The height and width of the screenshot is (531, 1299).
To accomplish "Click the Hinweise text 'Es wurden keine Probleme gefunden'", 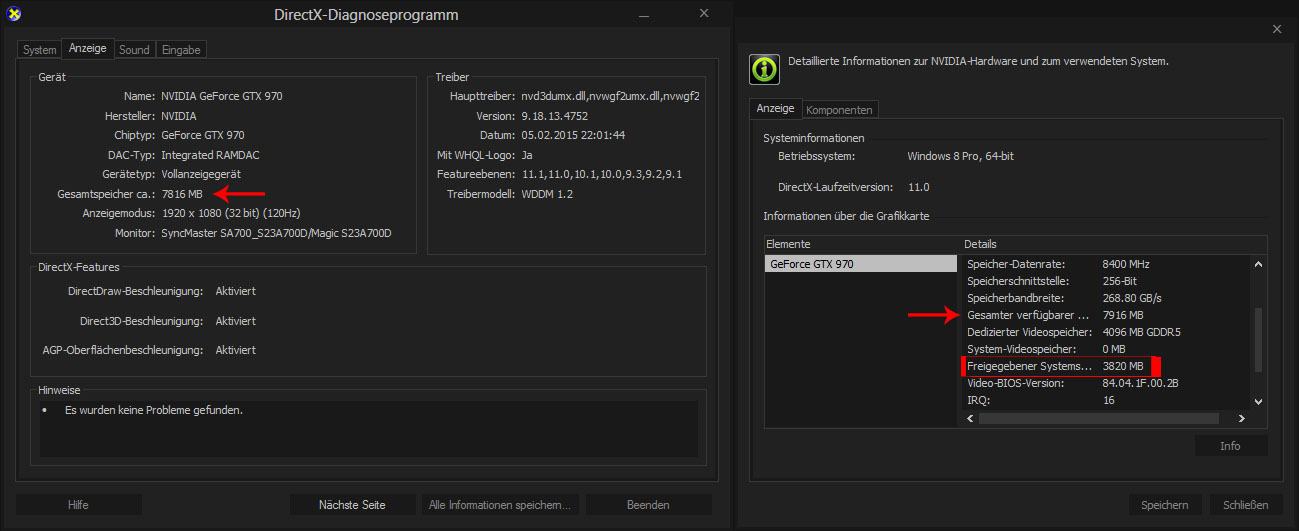I will click(x=154, y=410).
